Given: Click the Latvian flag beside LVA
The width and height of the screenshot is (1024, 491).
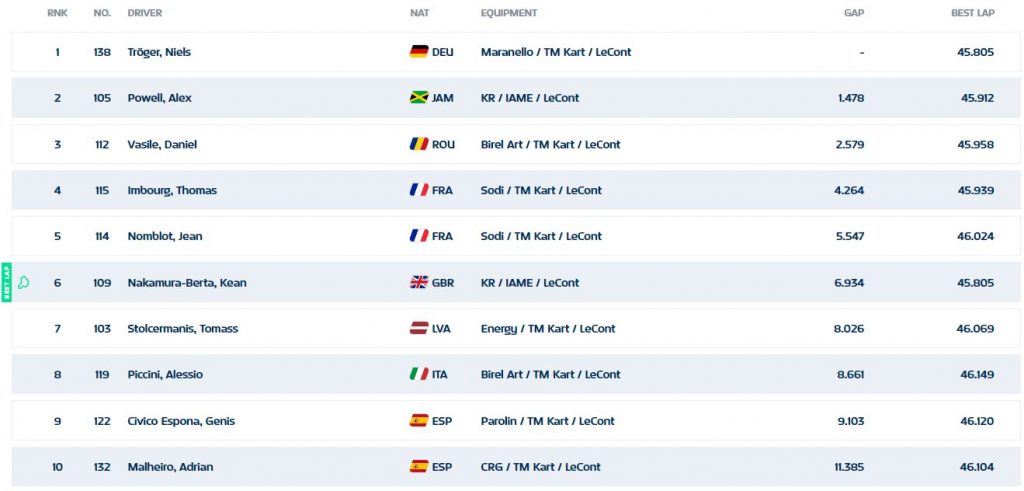Looking at the screenshot, I should click(x=419, y=328).
